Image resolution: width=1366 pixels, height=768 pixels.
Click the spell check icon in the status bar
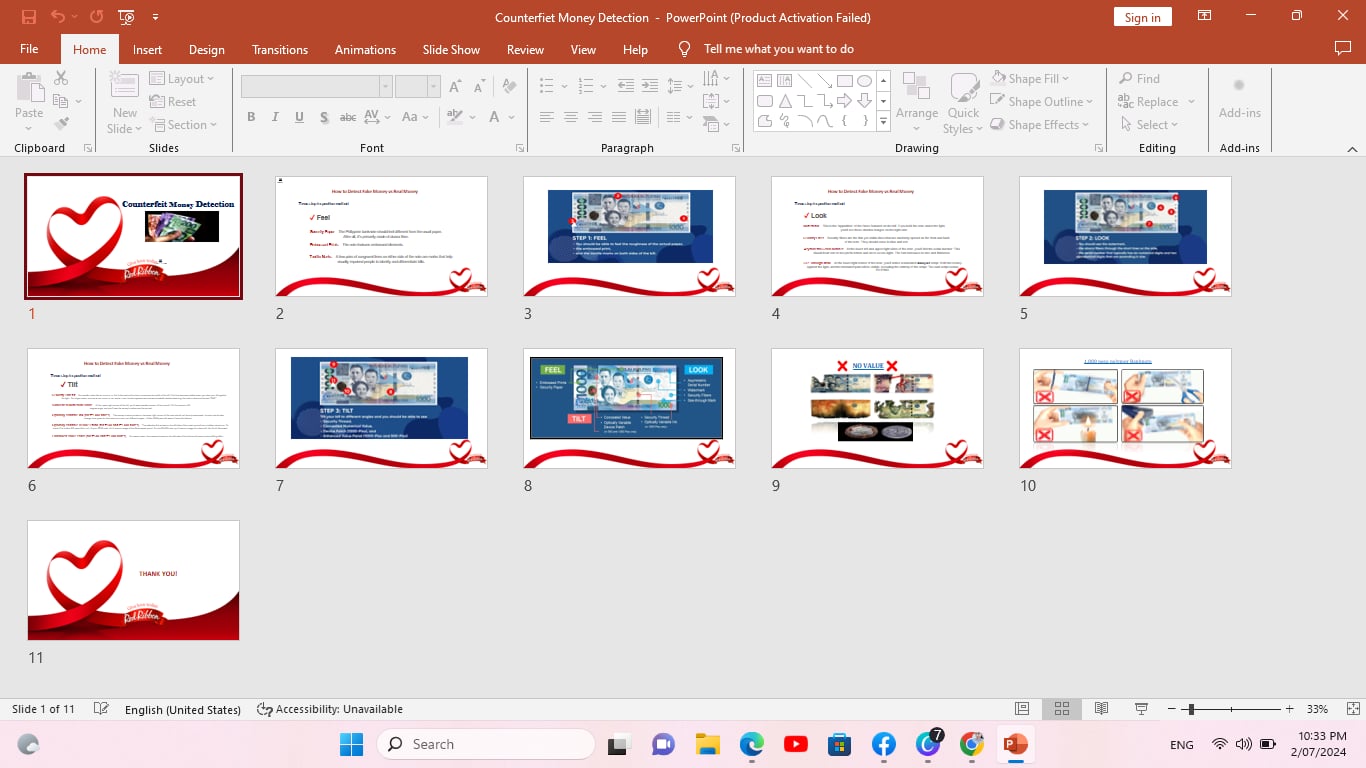click(101, 709)
